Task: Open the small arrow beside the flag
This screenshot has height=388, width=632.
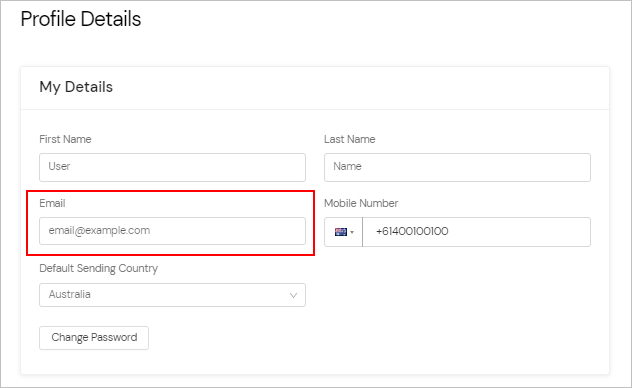Action: (352, 232)
